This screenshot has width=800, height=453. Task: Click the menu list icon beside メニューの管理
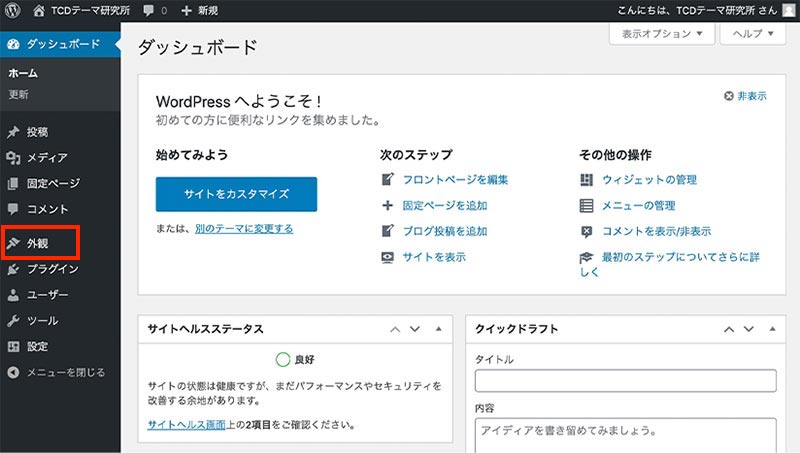click(587, 206)
